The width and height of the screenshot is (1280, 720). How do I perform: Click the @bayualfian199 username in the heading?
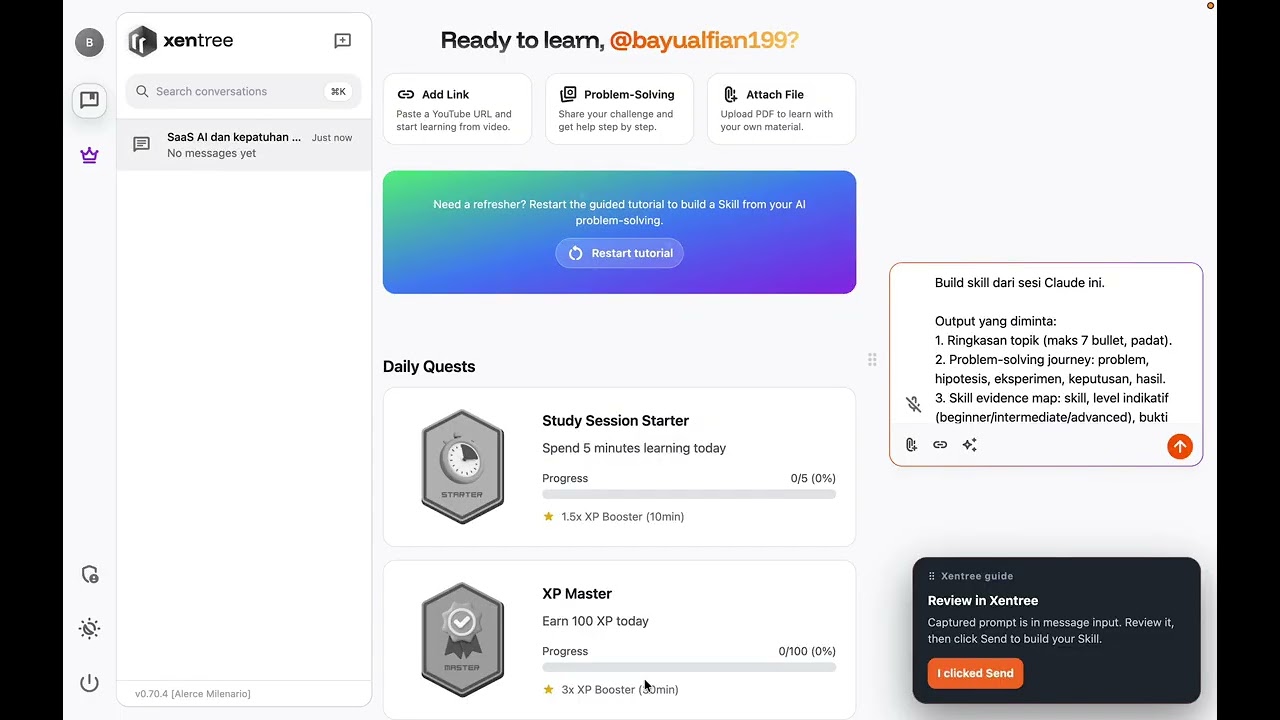(704, 41)
